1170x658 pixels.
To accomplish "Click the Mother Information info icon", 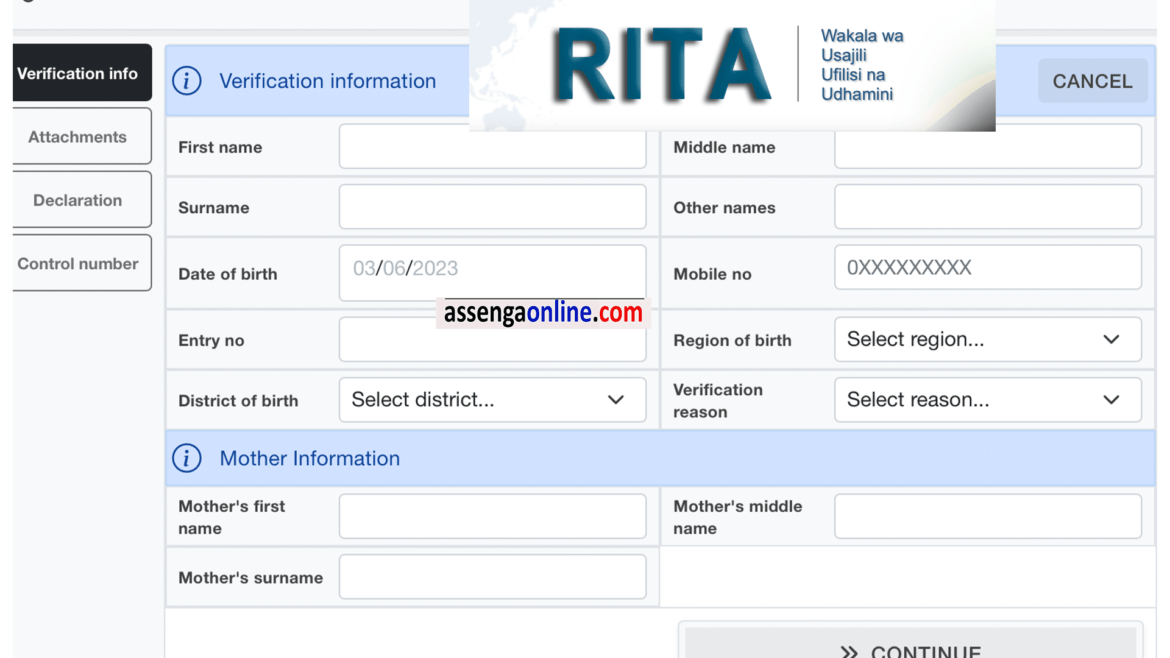I will [x=187, y=458].
